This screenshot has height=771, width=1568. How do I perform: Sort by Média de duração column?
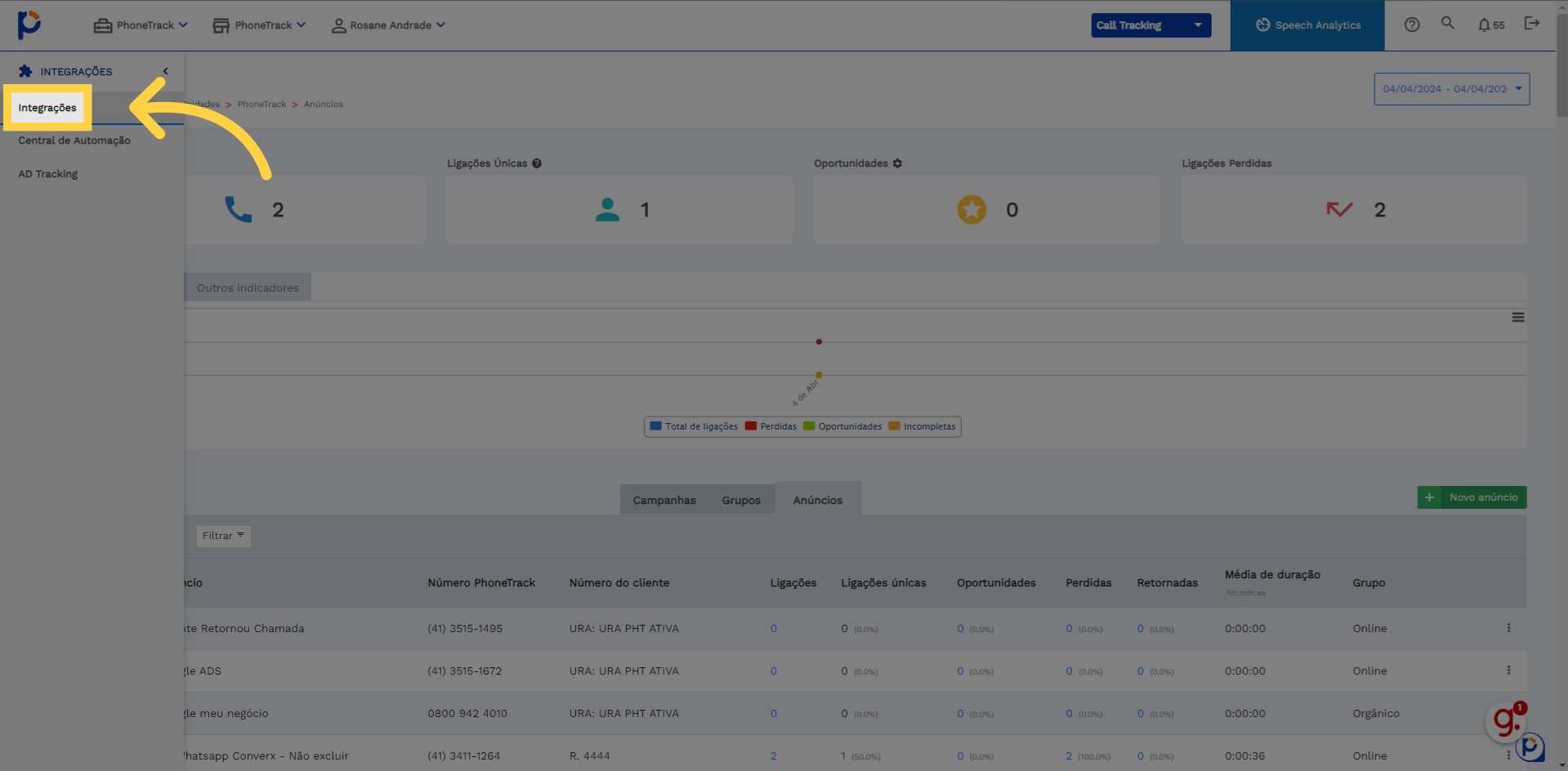pos(1272,575)
